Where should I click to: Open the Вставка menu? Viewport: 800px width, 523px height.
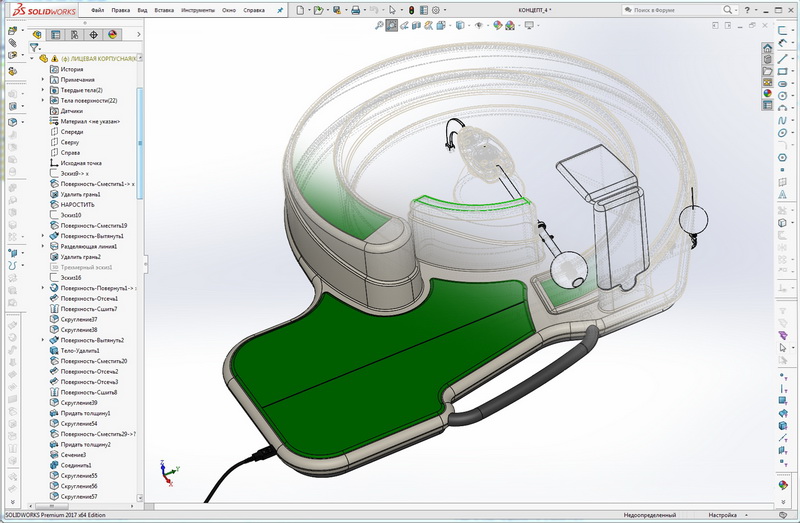pyautogui.click(x=163, y=10)
